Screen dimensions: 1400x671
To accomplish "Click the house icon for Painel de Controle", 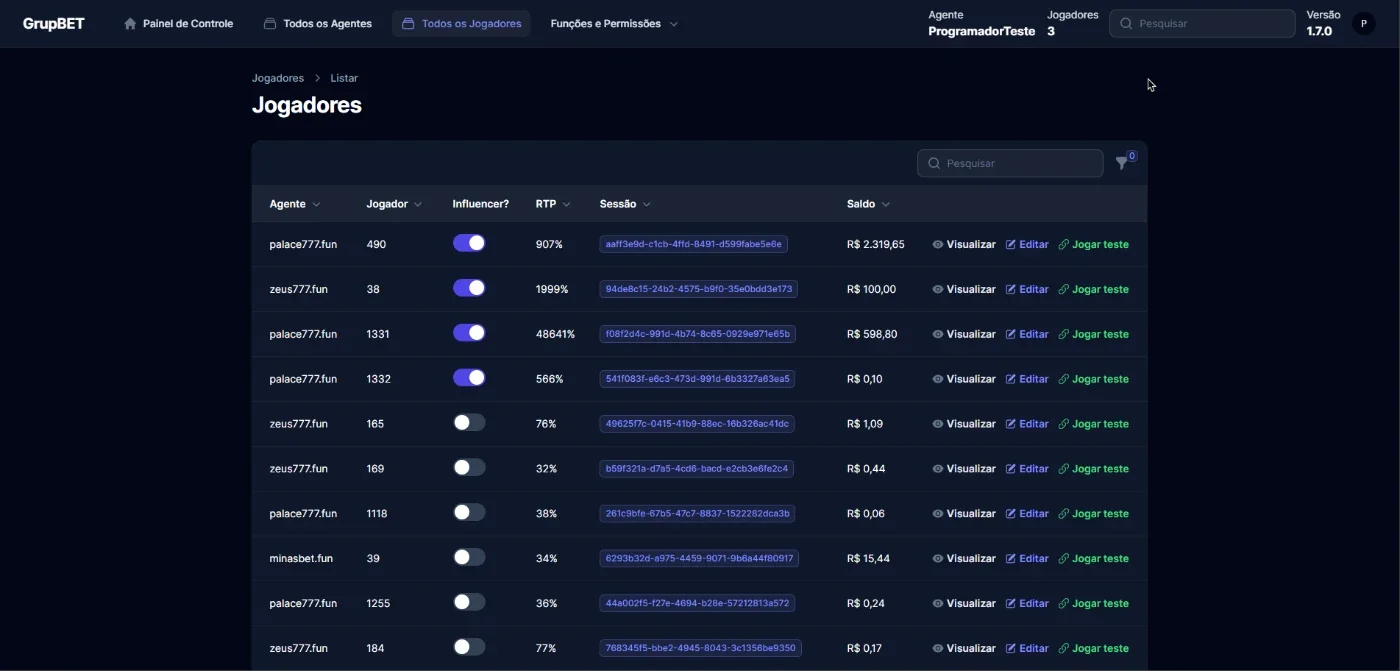I will click(x=130, y=24).
